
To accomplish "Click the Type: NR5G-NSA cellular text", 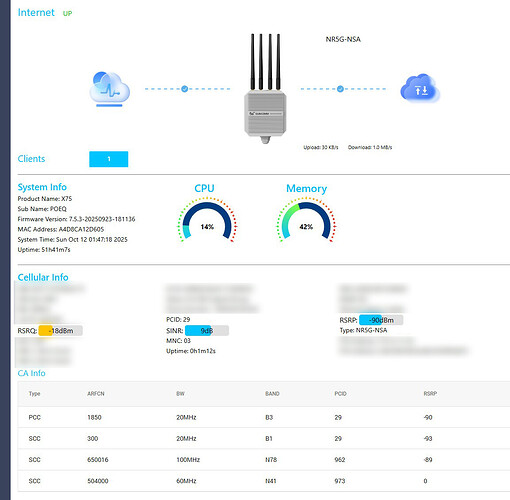I will [x=363, y=330].
